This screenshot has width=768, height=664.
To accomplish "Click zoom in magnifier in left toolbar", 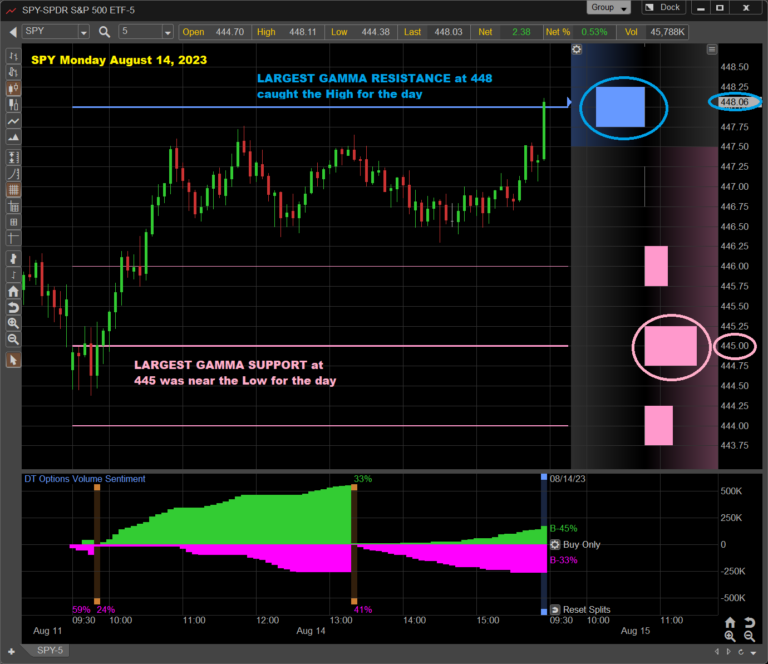I will [x=13, y=324].
